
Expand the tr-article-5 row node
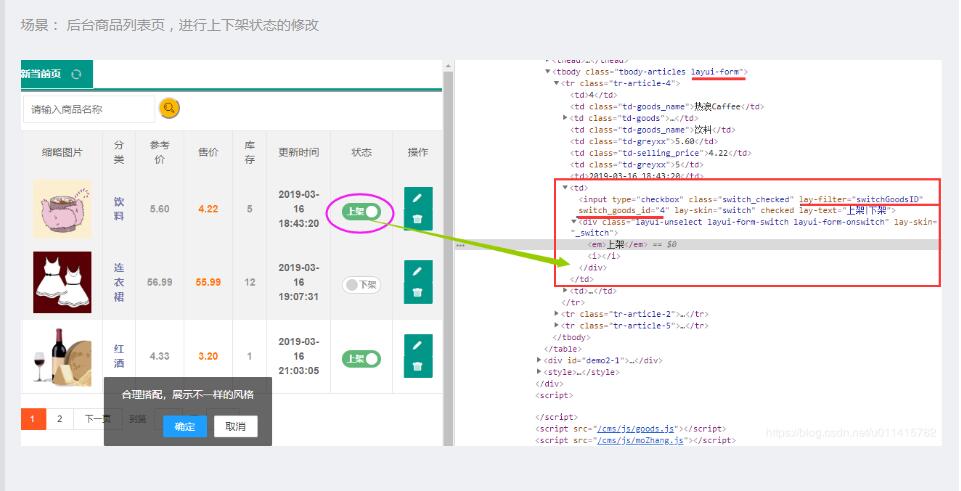[x=556, y=325]
